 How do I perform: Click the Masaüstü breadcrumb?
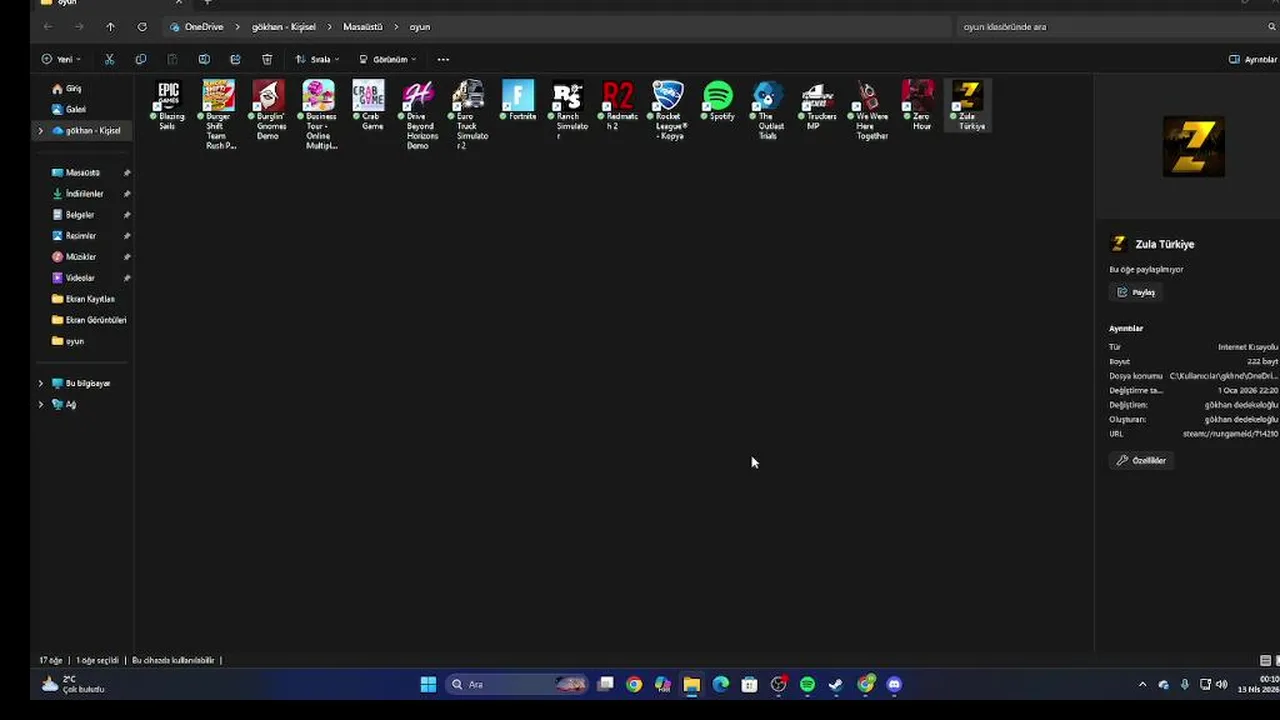click(362, 27)
